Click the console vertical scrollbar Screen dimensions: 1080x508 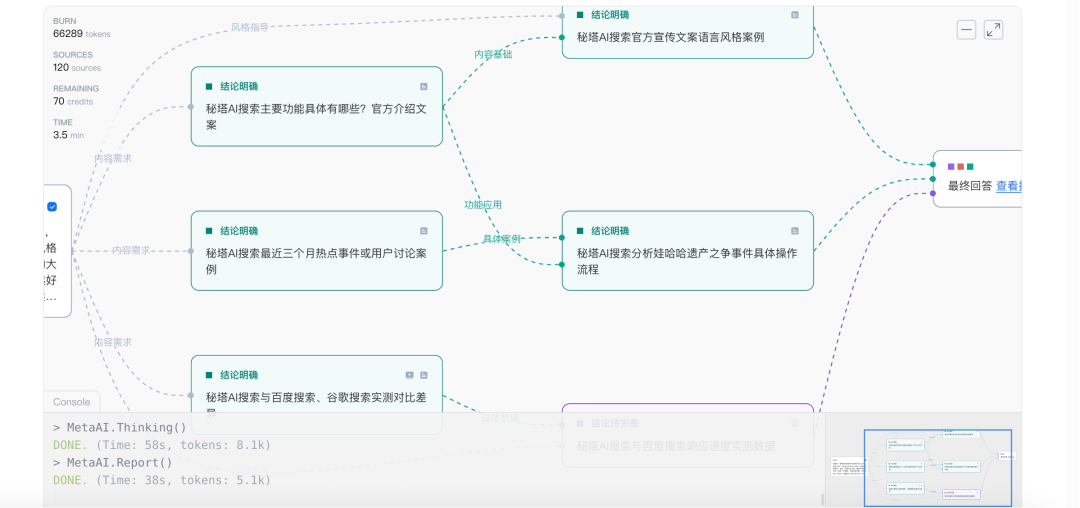822,499
